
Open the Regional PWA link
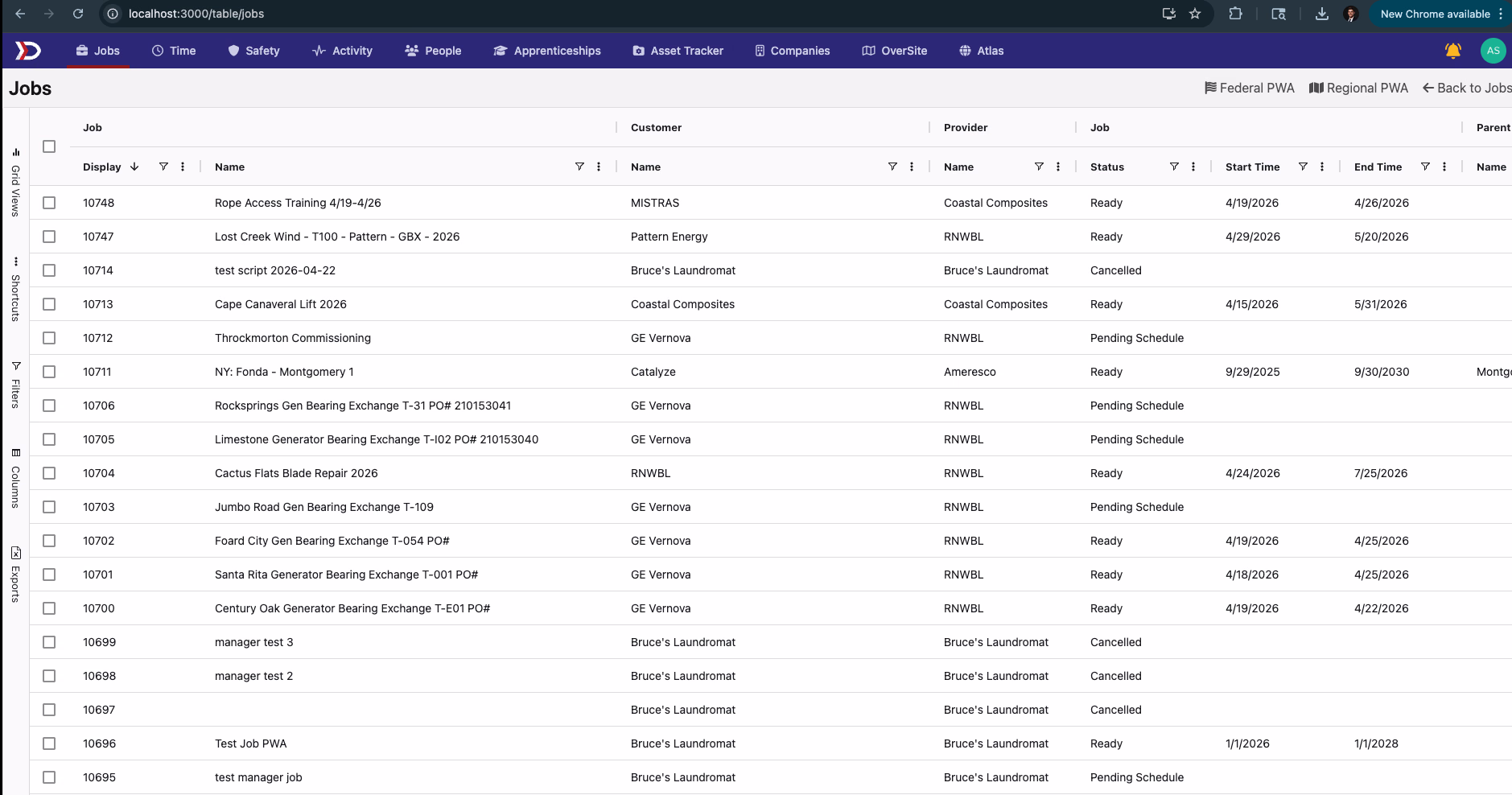1358,88
